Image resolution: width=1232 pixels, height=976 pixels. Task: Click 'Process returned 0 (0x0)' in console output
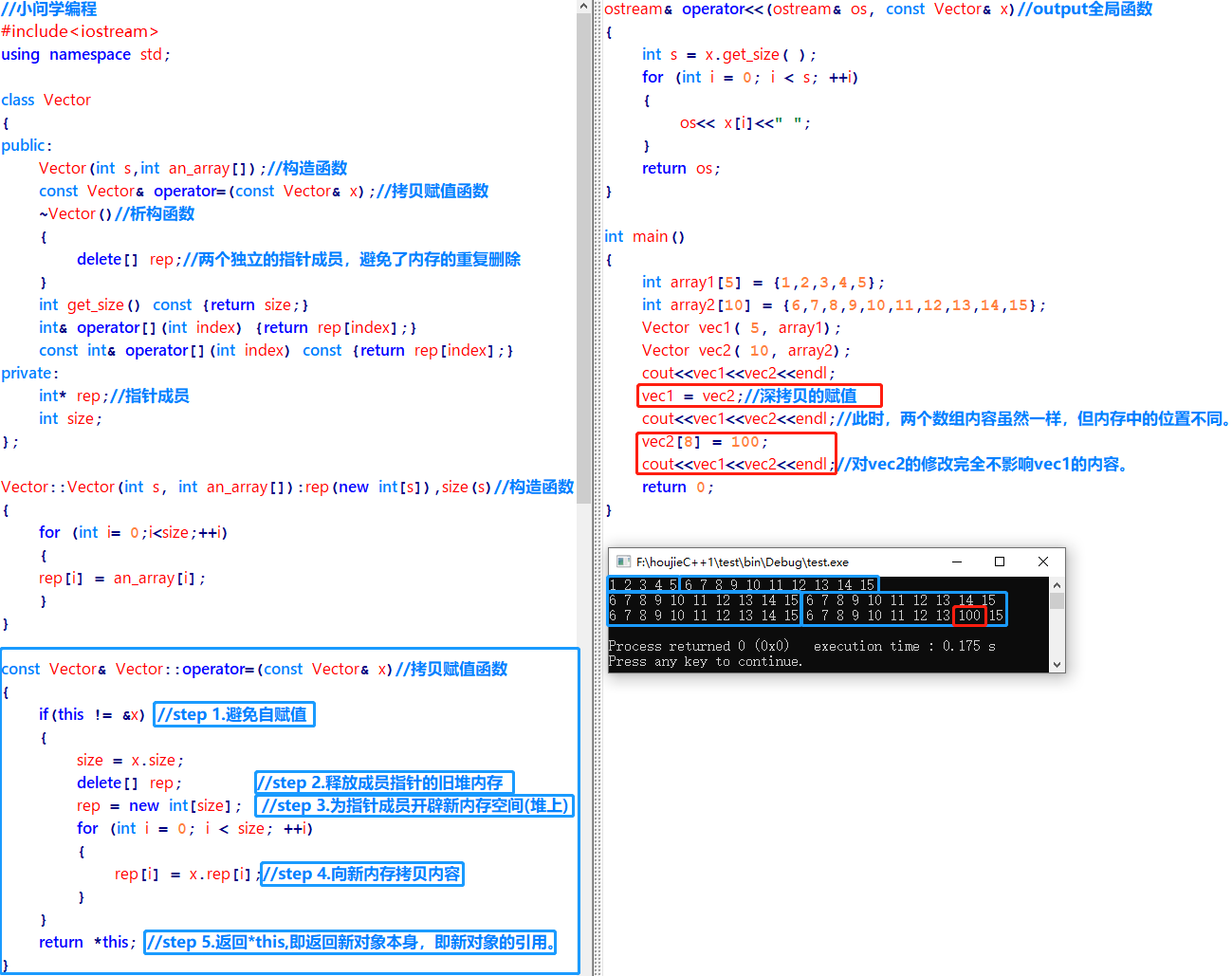tap(699, 646)
